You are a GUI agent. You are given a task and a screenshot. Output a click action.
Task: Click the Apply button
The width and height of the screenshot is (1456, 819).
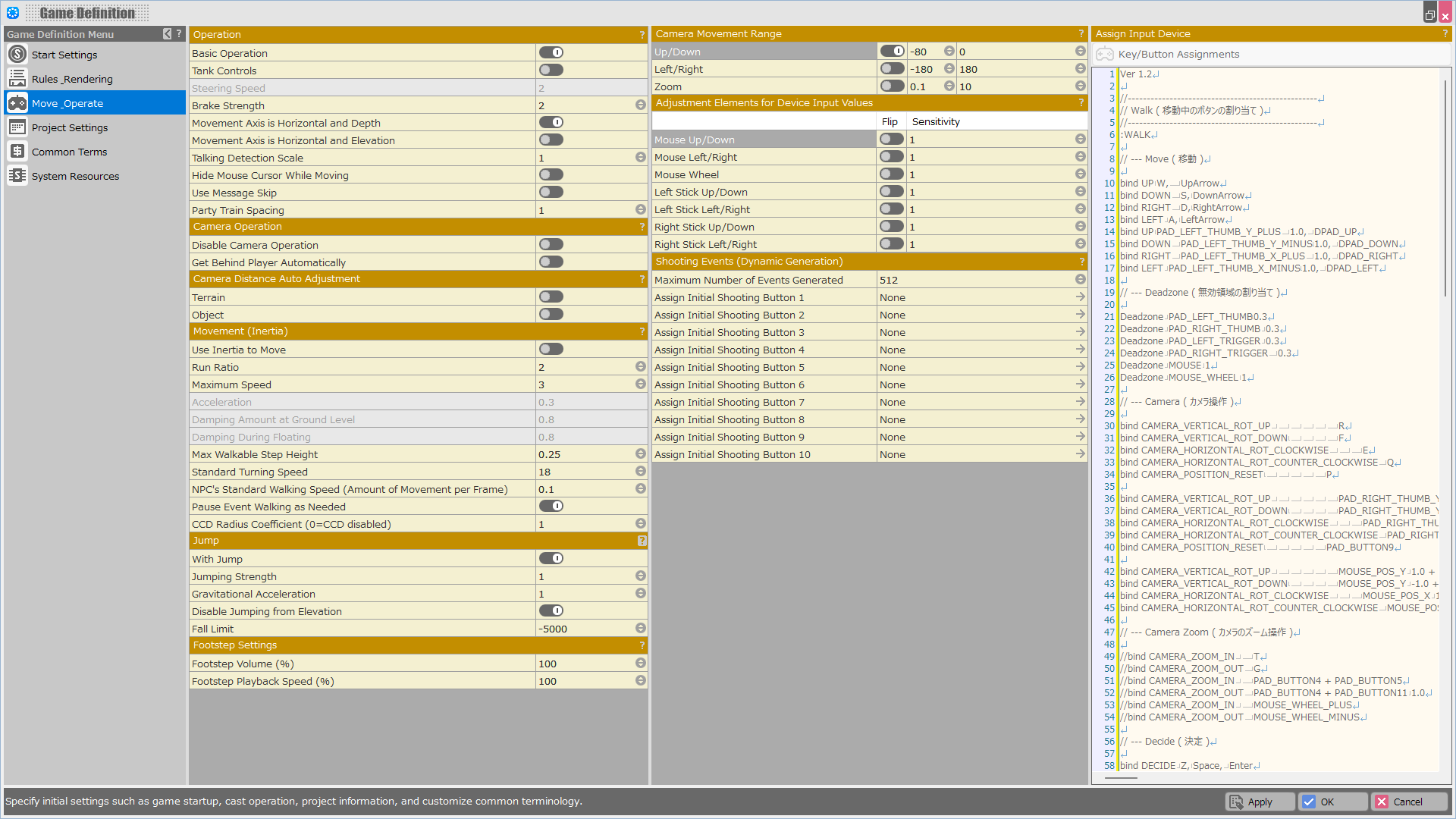1258,802
